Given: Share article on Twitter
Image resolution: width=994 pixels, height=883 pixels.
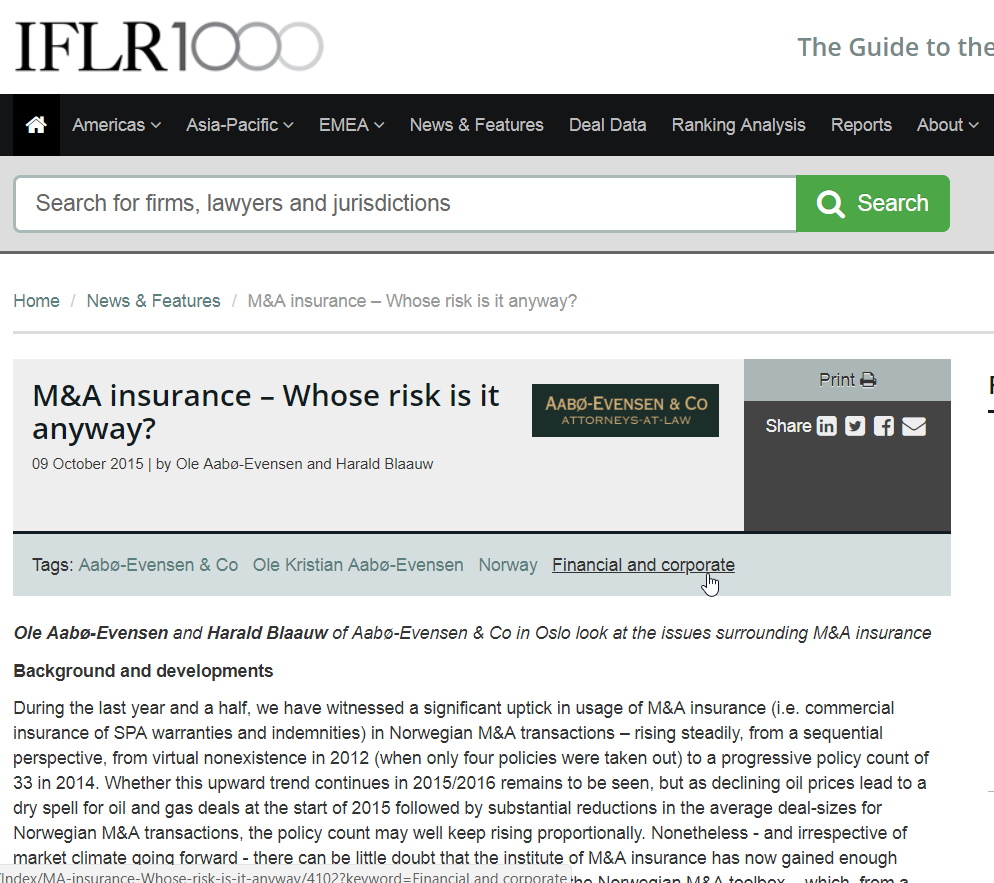Looking at the screenshot, I should 855,426.
